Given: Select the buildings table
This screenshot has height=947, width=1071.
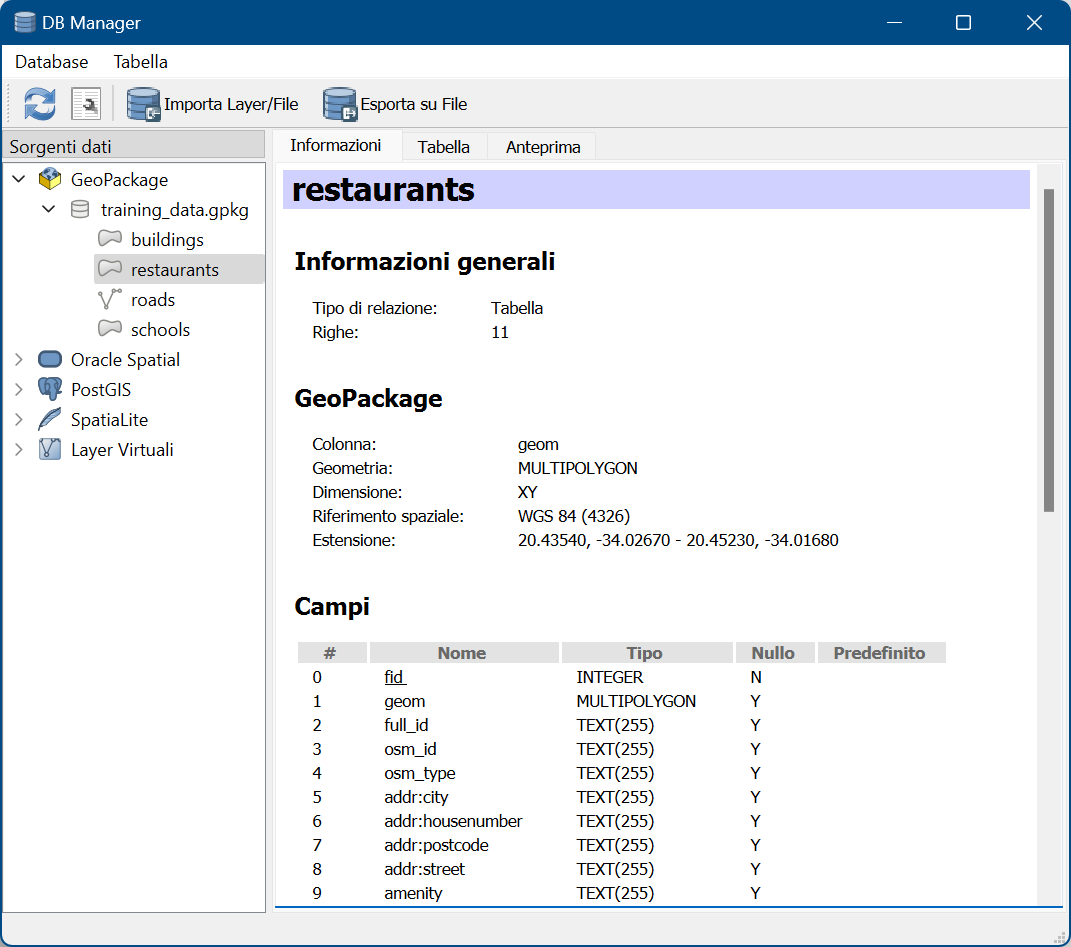Looking at the screenshot, I should pyautogui.click(x=167, y=240).
